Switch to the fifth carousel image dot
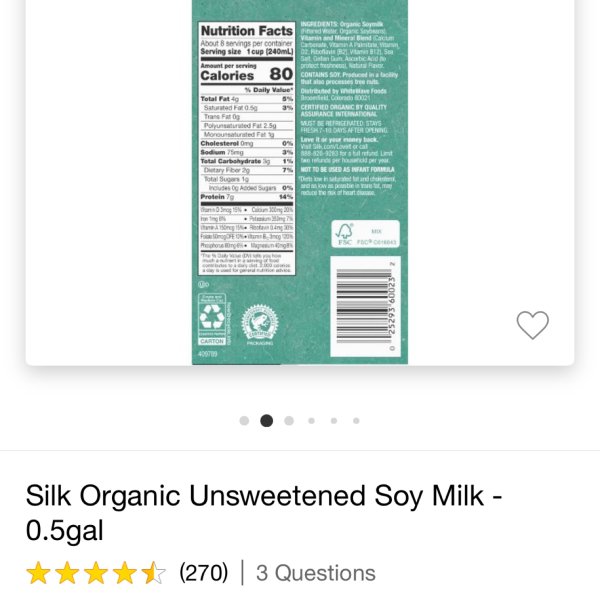 tap(334, 421)
